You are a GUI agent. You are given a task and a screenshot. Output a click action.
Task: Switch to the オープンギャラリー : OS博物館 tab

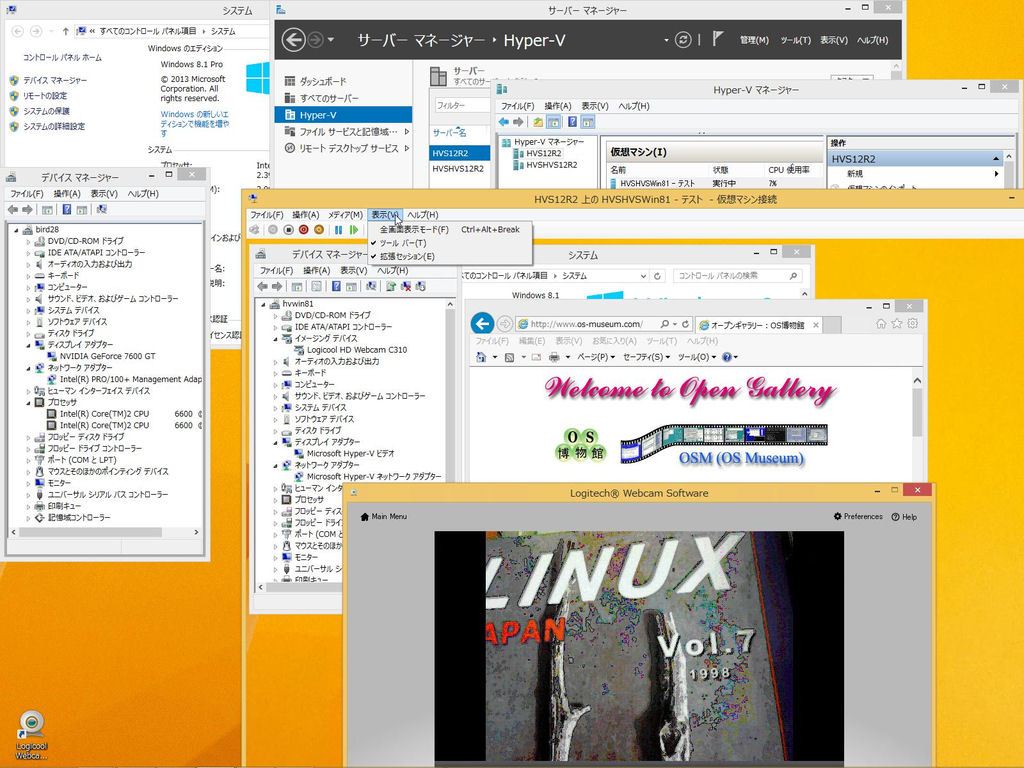coord(758,325)
